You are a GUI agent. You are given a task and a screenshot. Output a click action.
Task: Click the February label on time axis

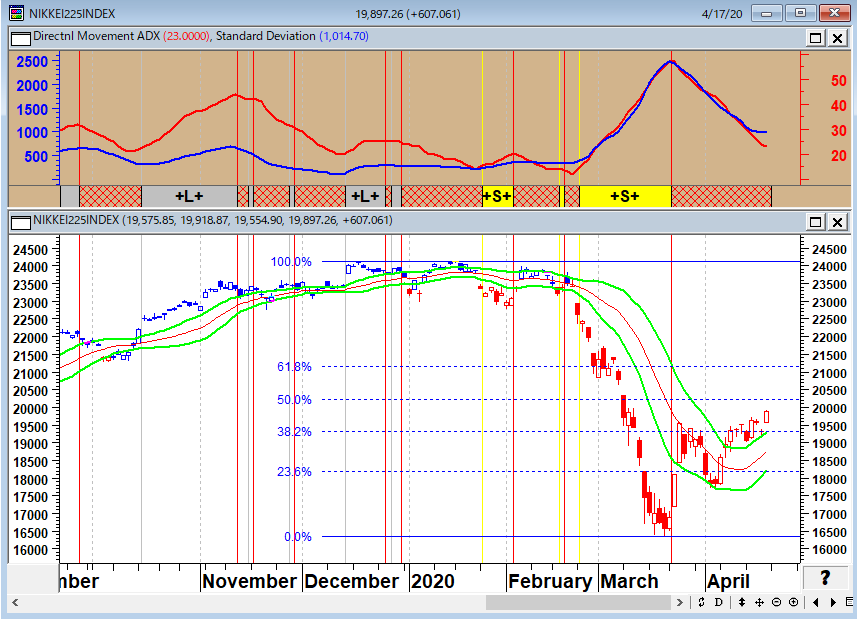[550, 581]
